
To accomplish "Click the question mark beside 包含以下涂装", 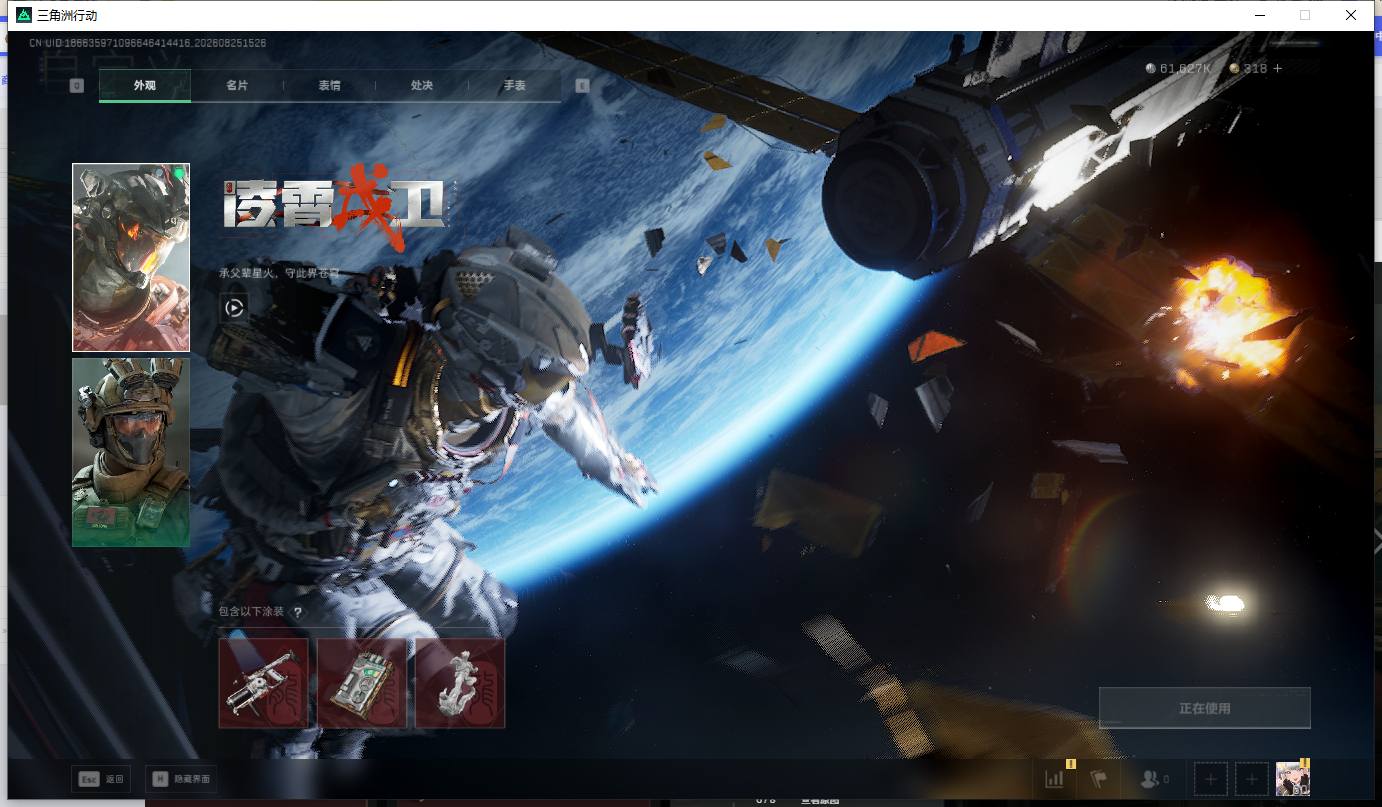I will (298, 612).
